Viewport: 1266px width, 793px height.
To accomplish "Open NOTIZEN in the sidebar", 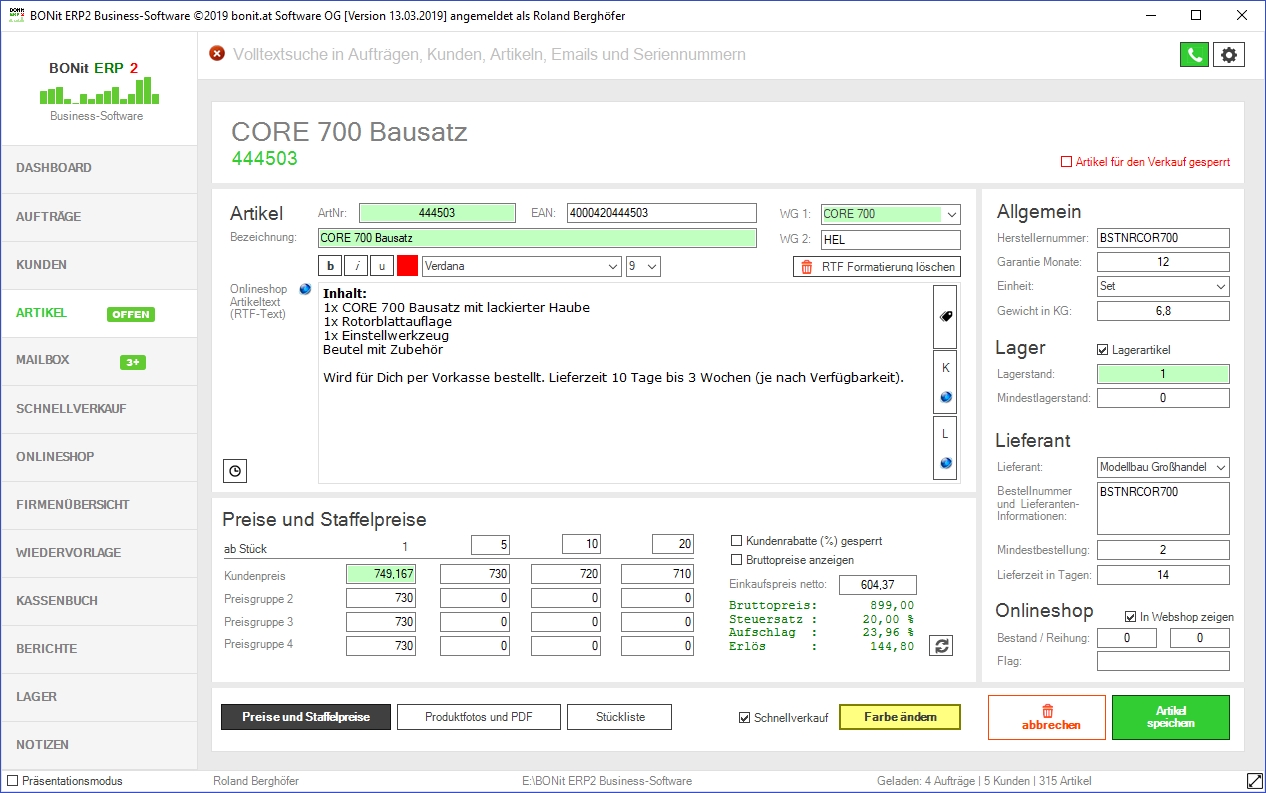I will click(98, 745).
